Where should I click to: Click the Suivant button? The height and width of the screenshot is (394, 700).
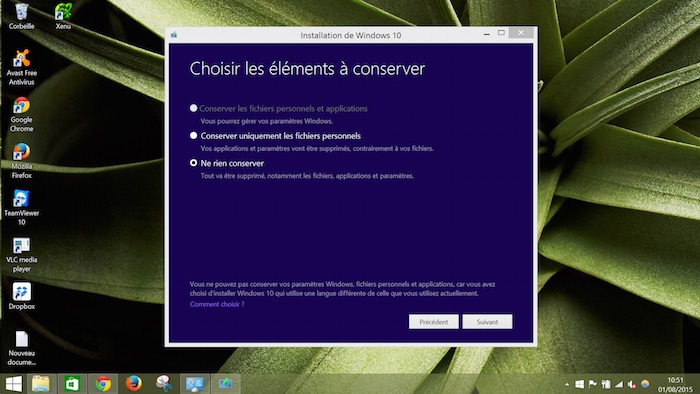(487, 322)
